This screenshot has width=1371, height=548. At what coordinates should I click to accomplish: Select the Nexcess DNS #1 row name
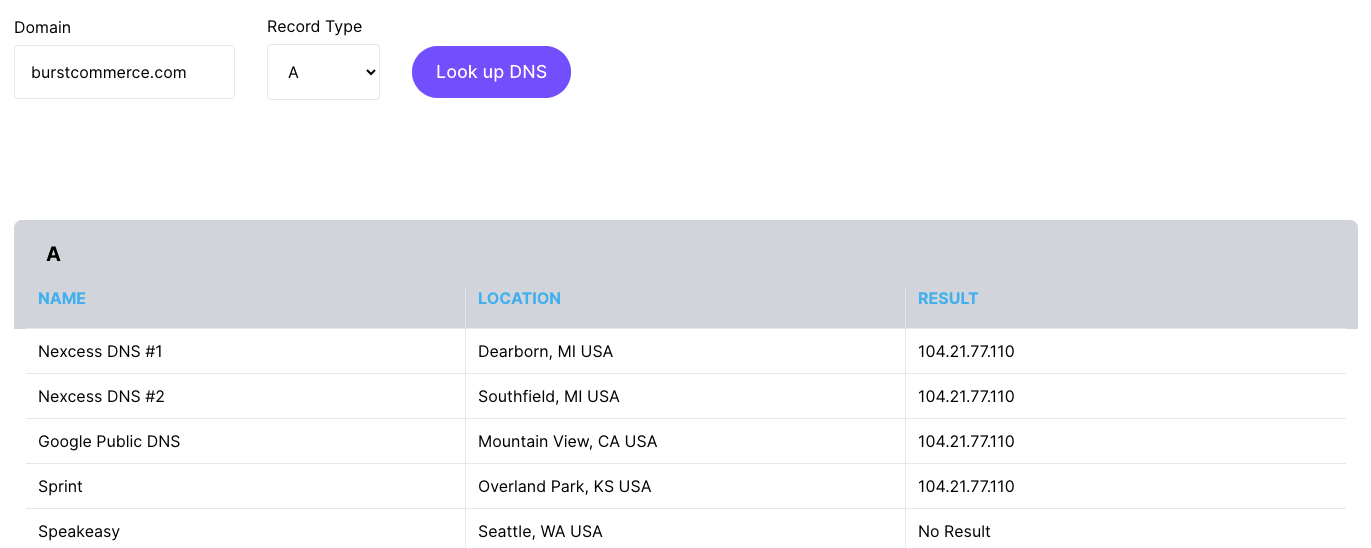click(x=100, y=351)
